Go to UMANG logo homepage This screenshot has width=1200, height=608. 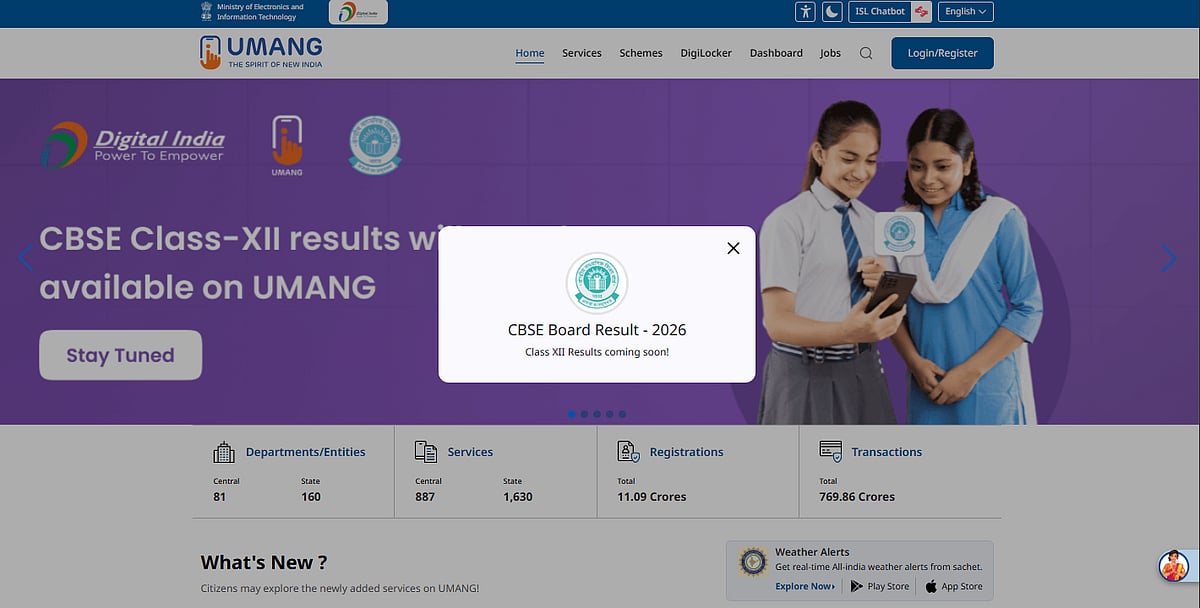[x=261, y=52]
